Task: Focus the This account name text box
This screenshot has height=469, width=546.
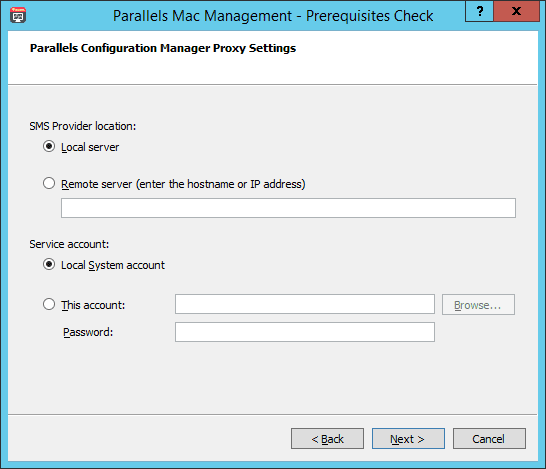Action: click(x=305, y=304)
